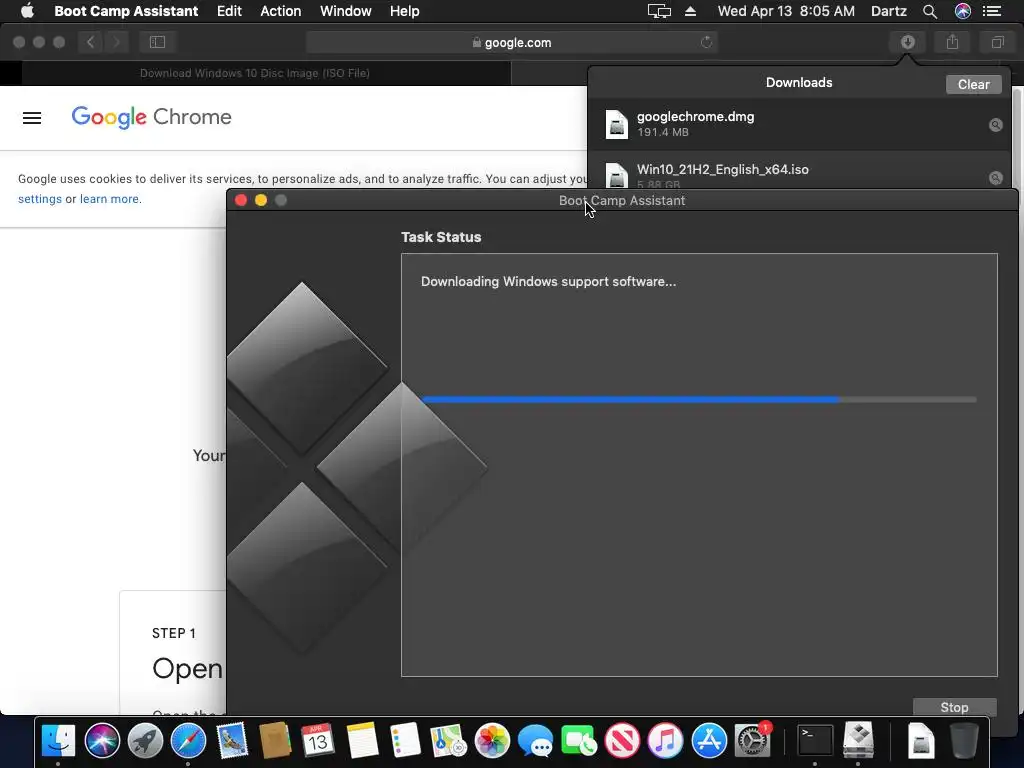Open Maps from the Dock
1024x768 pixels.
coord(448,741)
